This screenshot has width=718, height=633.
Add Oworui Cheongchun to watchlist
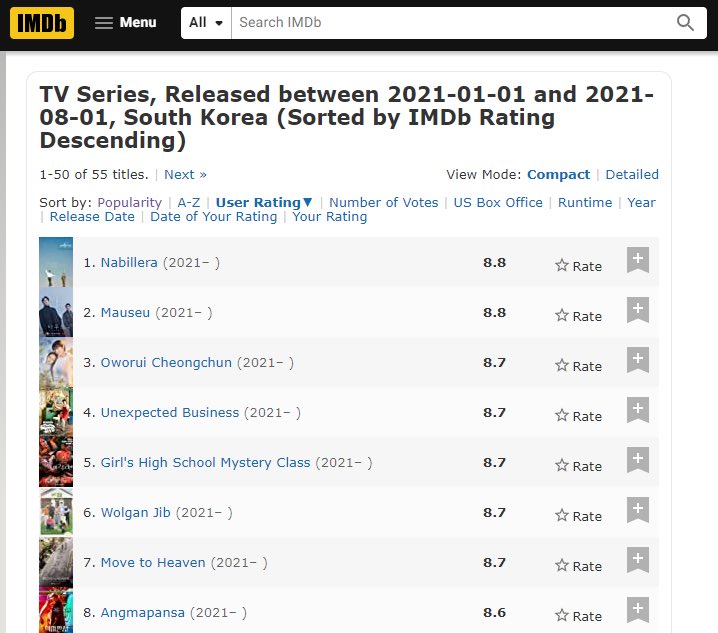(x=638, y=360)
